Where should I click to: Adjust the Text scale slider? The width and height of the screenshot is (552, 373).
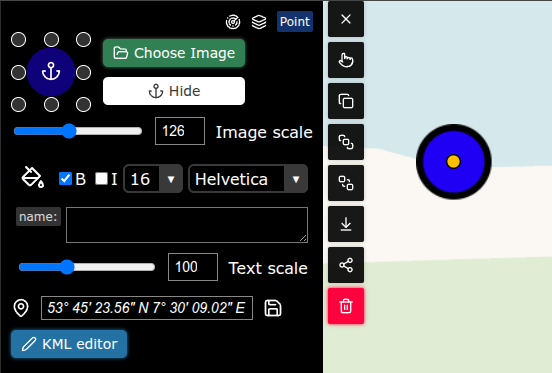click(87, 267)
